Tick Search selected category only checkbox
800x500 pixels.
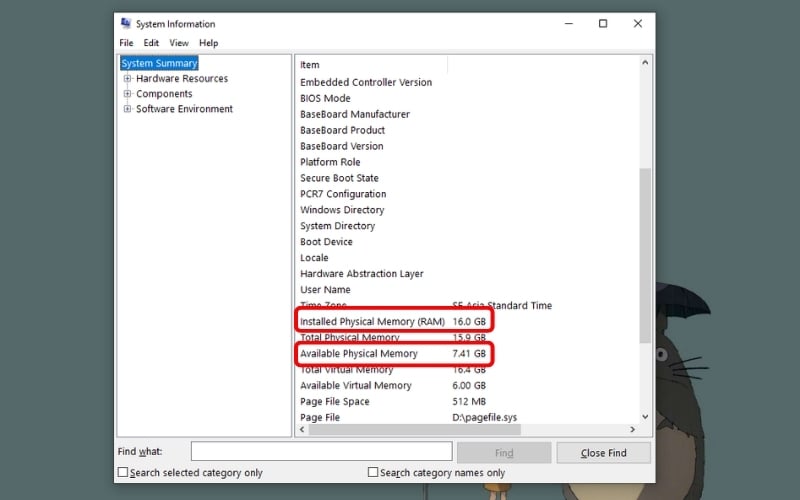click(x=123, y=472)
